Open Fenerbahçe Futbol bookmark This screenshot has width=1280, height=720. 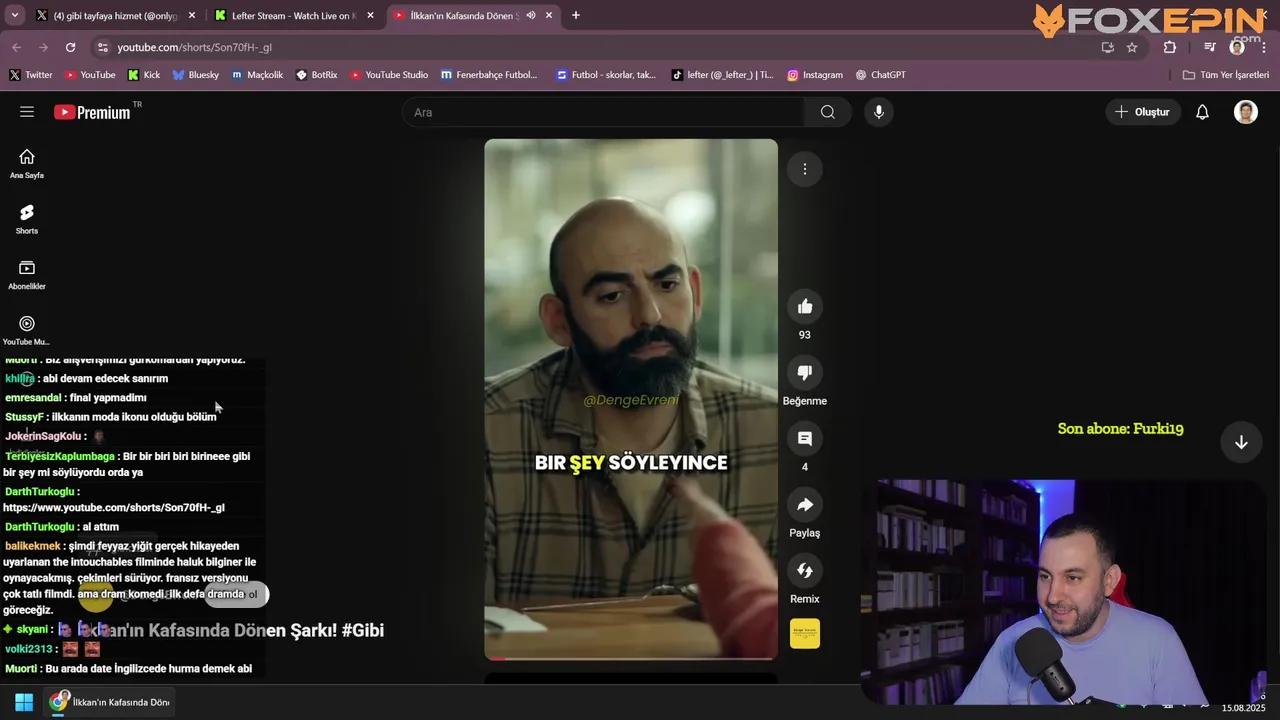tap(489, 75)
